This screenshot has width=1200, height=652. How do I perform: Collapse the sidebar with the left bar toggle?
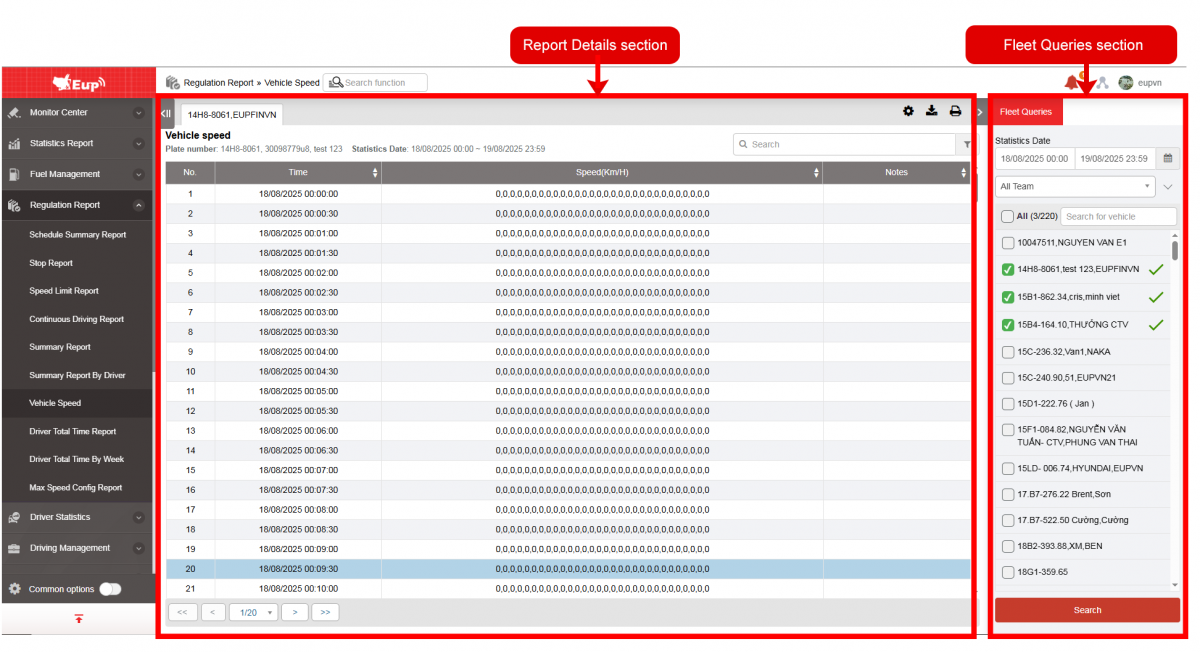pos(166,113)
